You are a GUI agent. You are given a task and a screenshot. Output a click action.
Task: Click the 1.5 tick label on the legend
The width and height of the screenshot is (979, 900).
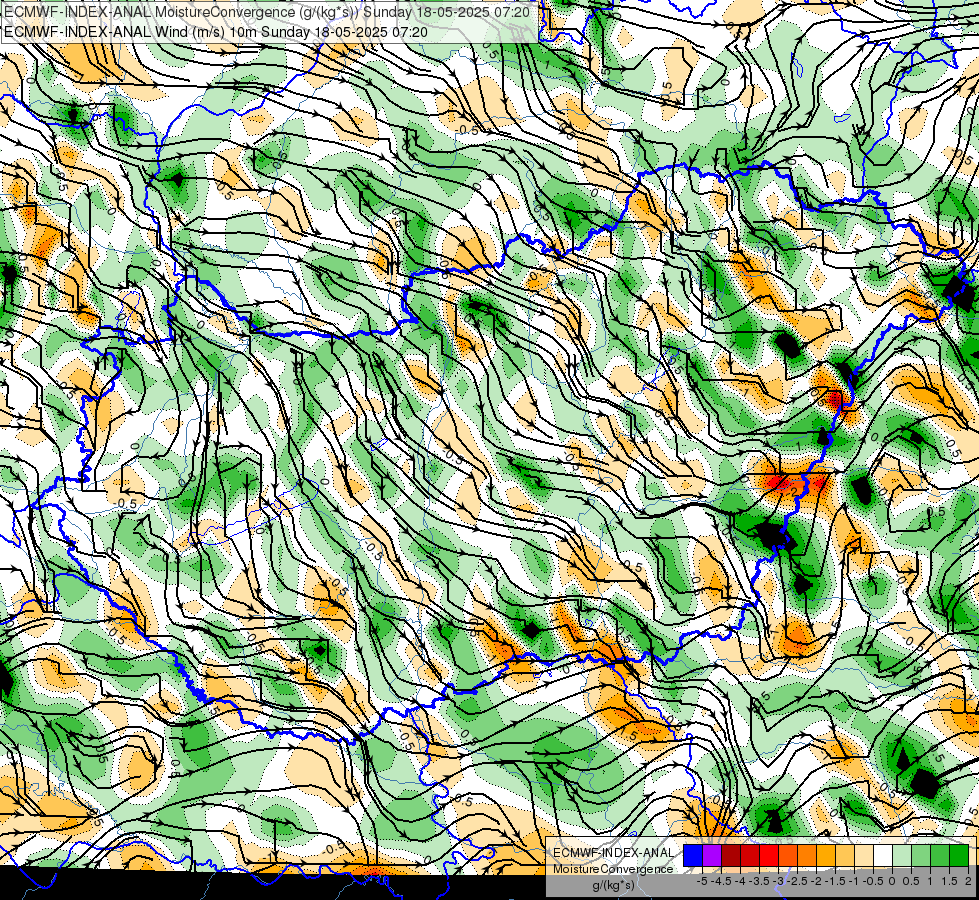coord(949,881)
